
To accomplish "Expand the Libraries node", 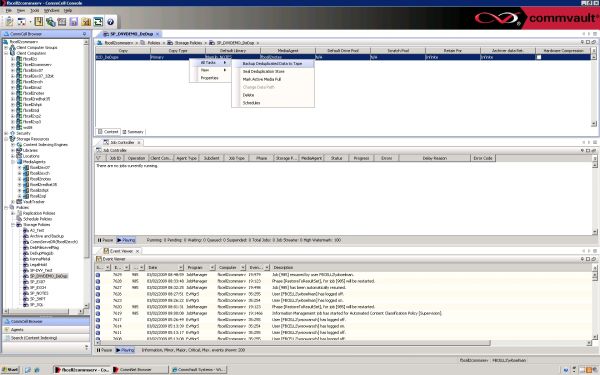I will click(13, 150).
